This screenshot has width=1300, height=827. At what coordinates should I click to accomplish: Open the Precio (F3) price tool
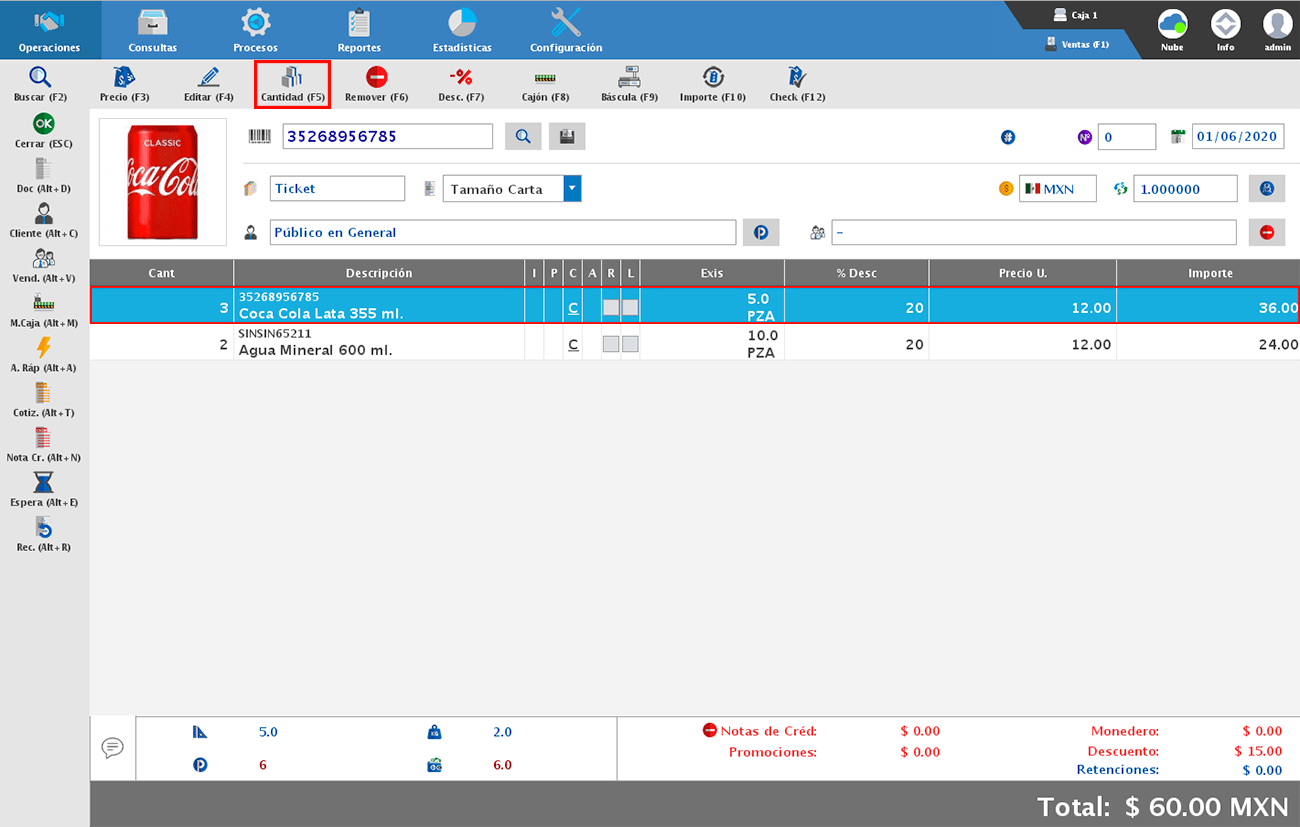[124, 78]
